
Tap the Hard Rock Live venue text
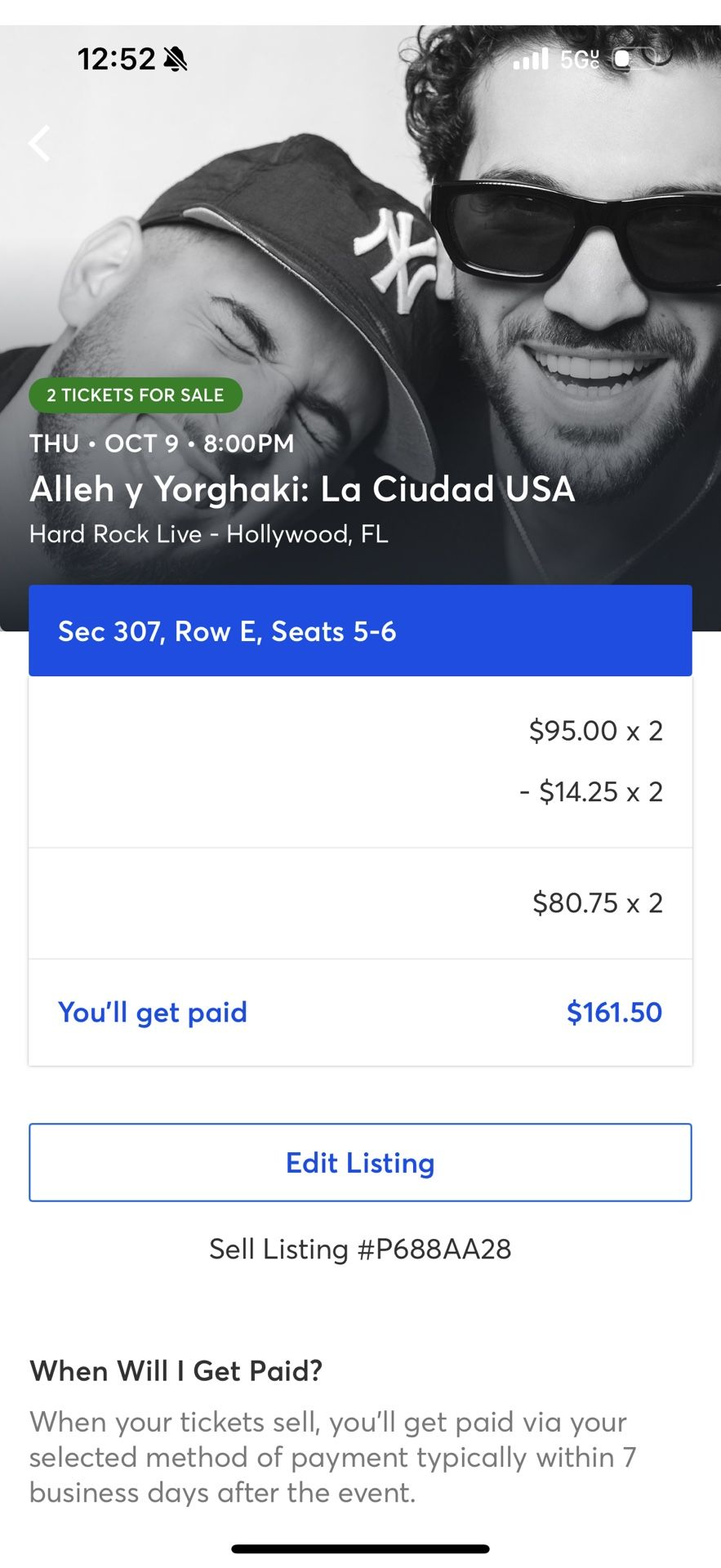pos(209,534)
